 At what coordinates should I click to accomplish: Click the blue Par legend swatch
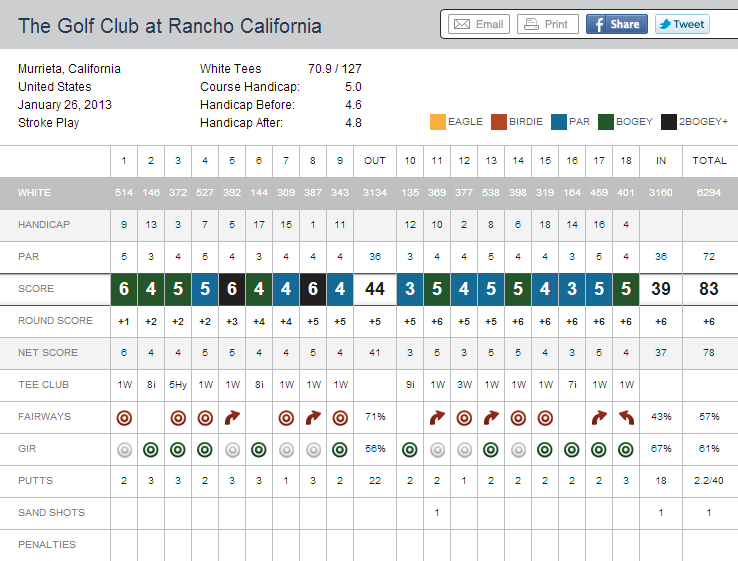558,122
